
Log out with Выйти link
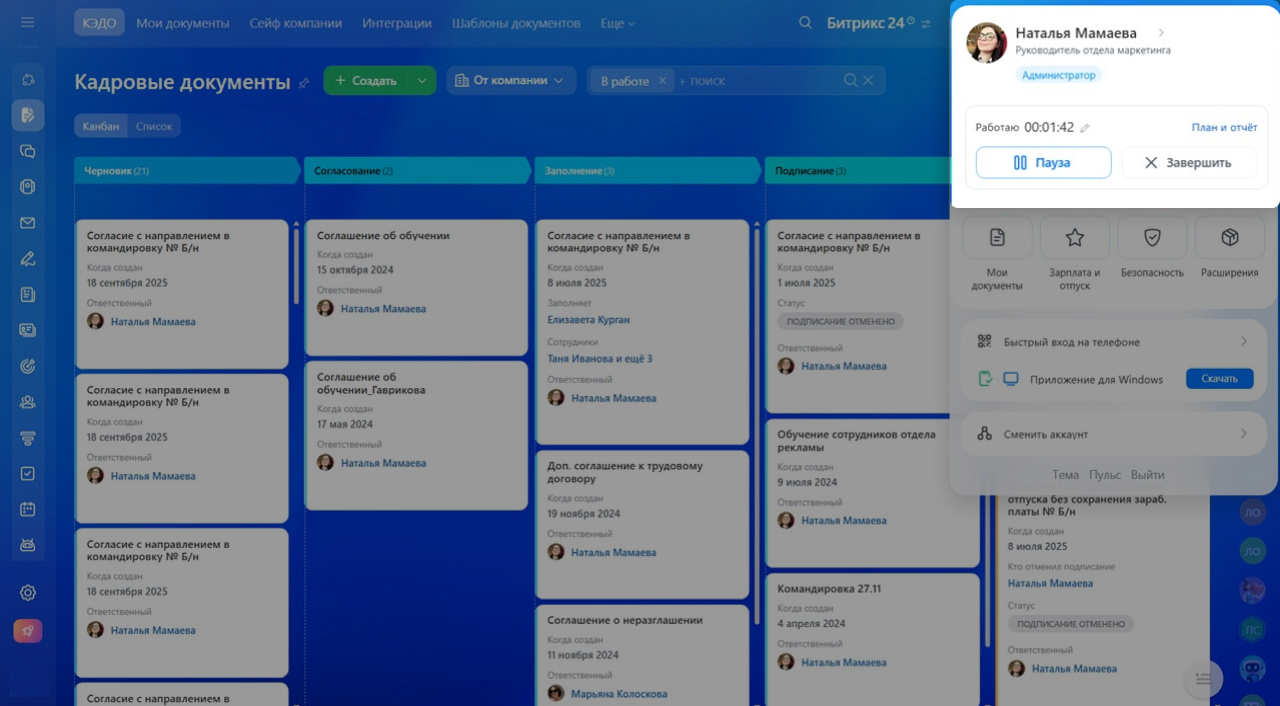click(1148, 475)
